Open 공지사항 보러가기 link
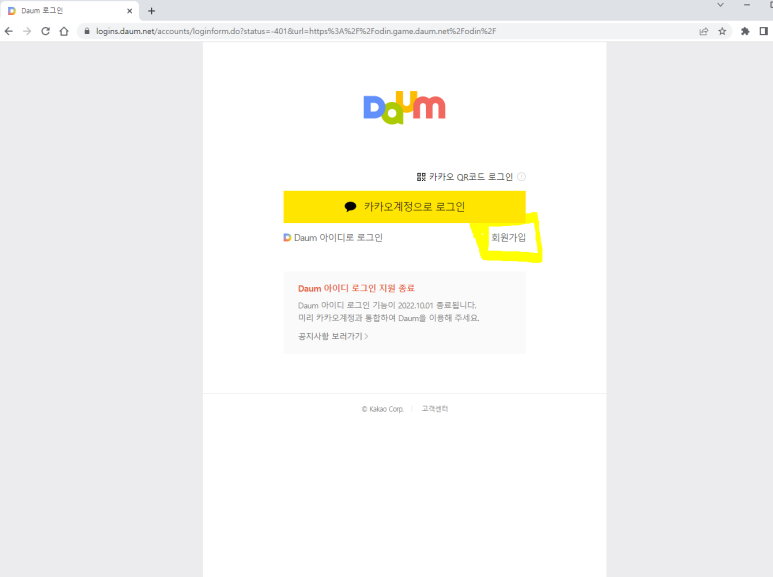Screen dimensions: 773x577 click(x=333, y=336)
